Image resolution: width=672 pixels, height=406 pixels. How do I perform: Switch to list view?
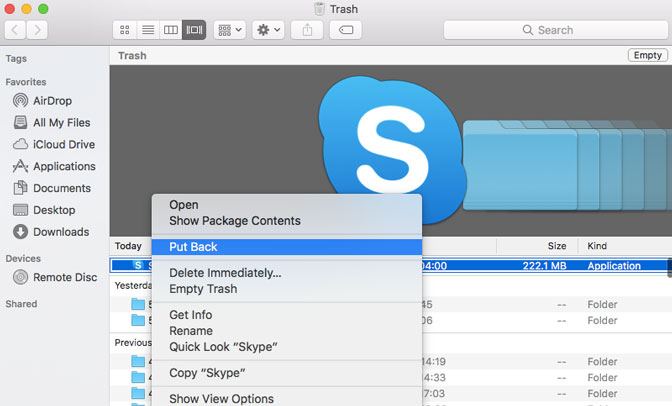click(x=148, y=30)
